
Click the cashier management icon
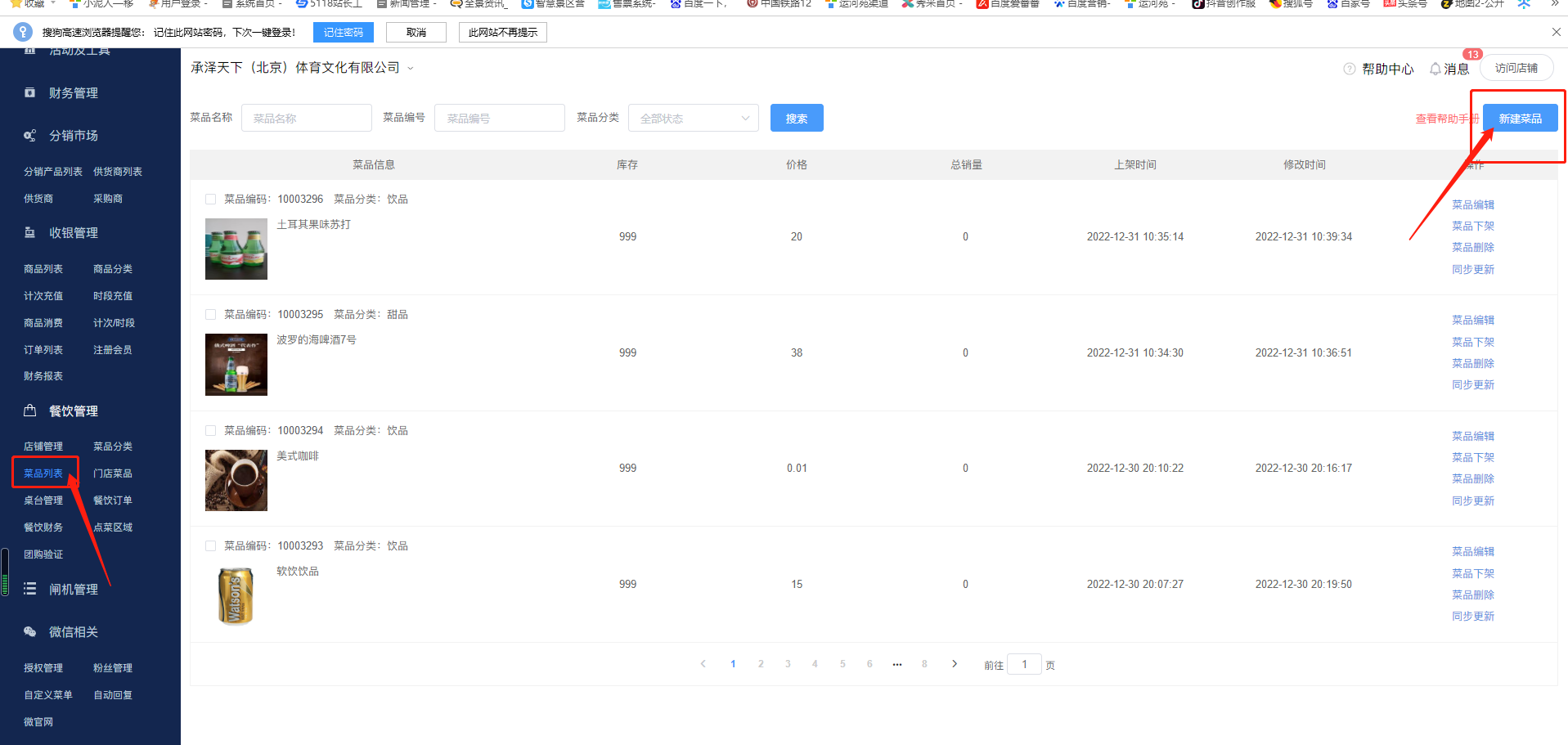[29, 233]
